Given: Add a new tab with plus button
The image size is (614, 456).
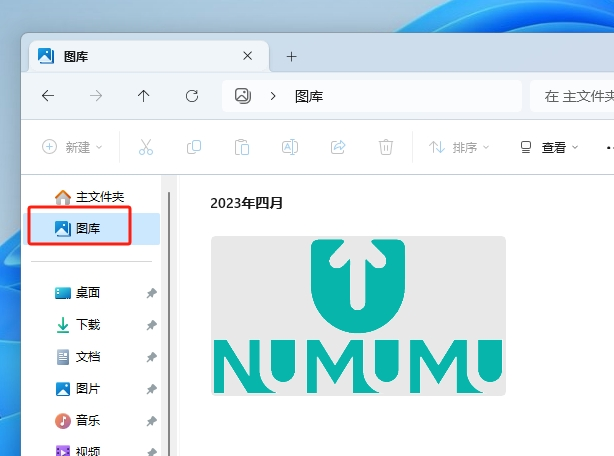Looking at the screenshot, I should point(291,57).
